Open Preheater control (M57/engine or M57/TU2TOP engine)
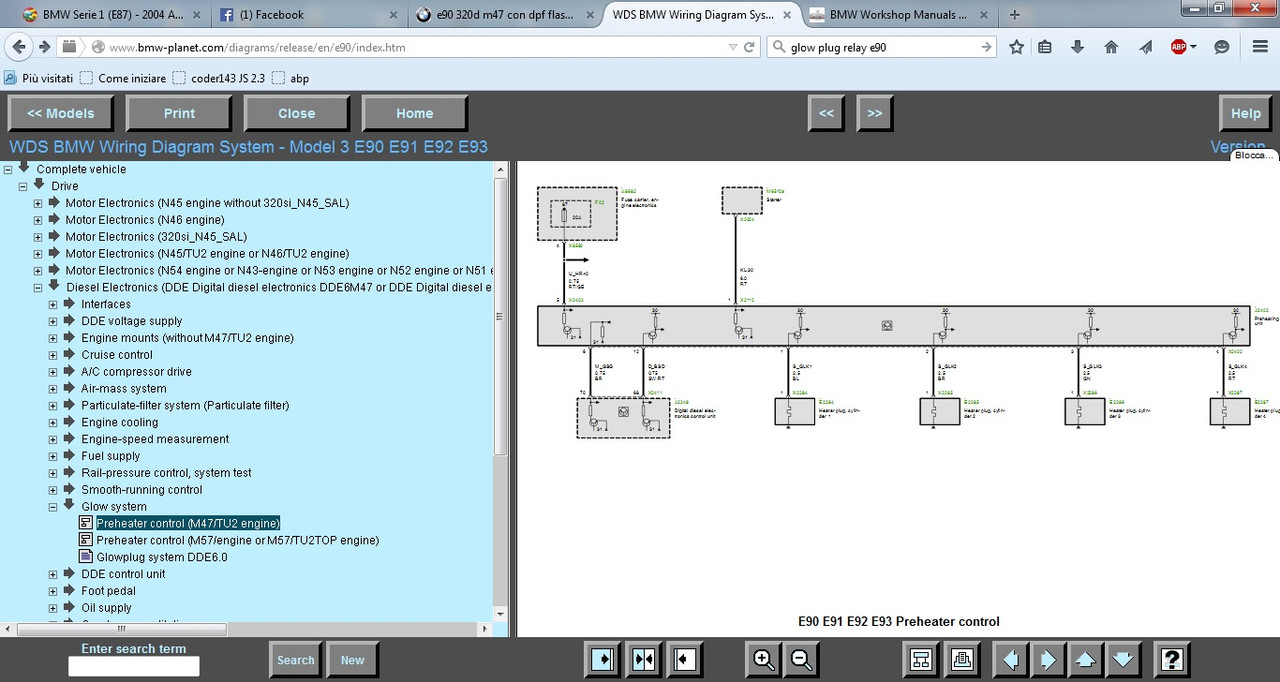The image size is (1280, 682). tap(238, 540)
